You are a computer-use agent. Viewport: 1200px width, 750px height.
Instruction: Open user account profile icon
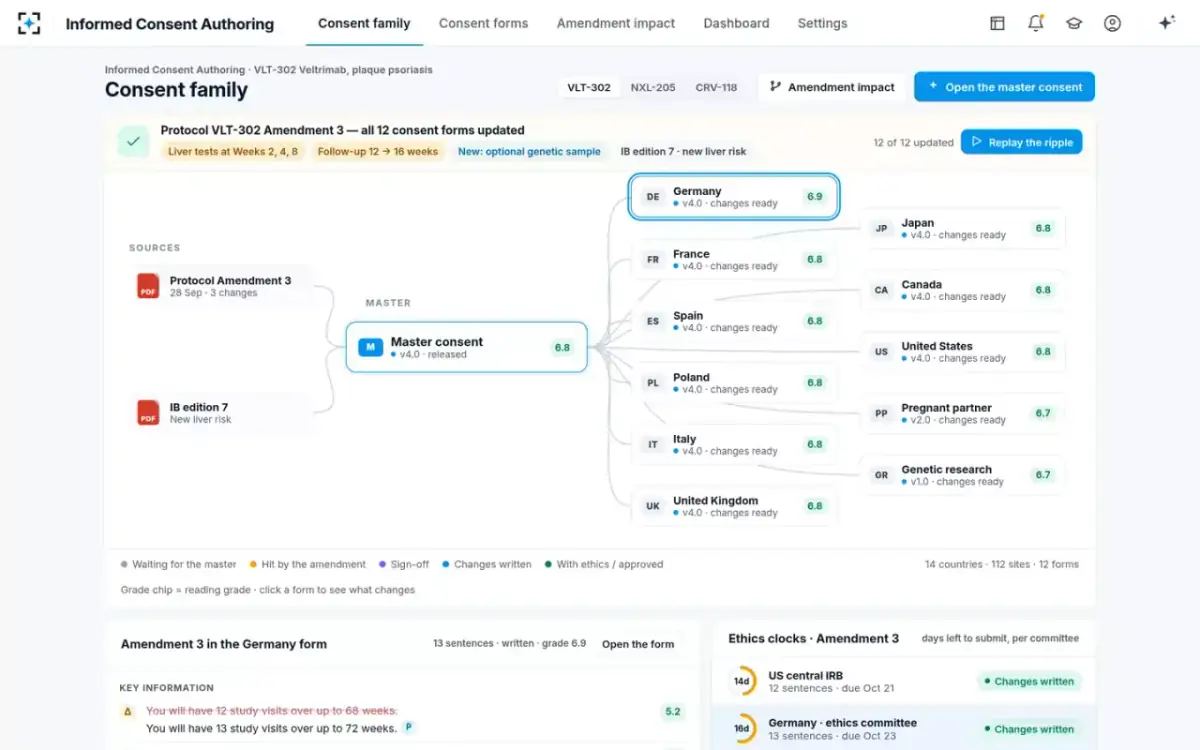[1112, 23]
